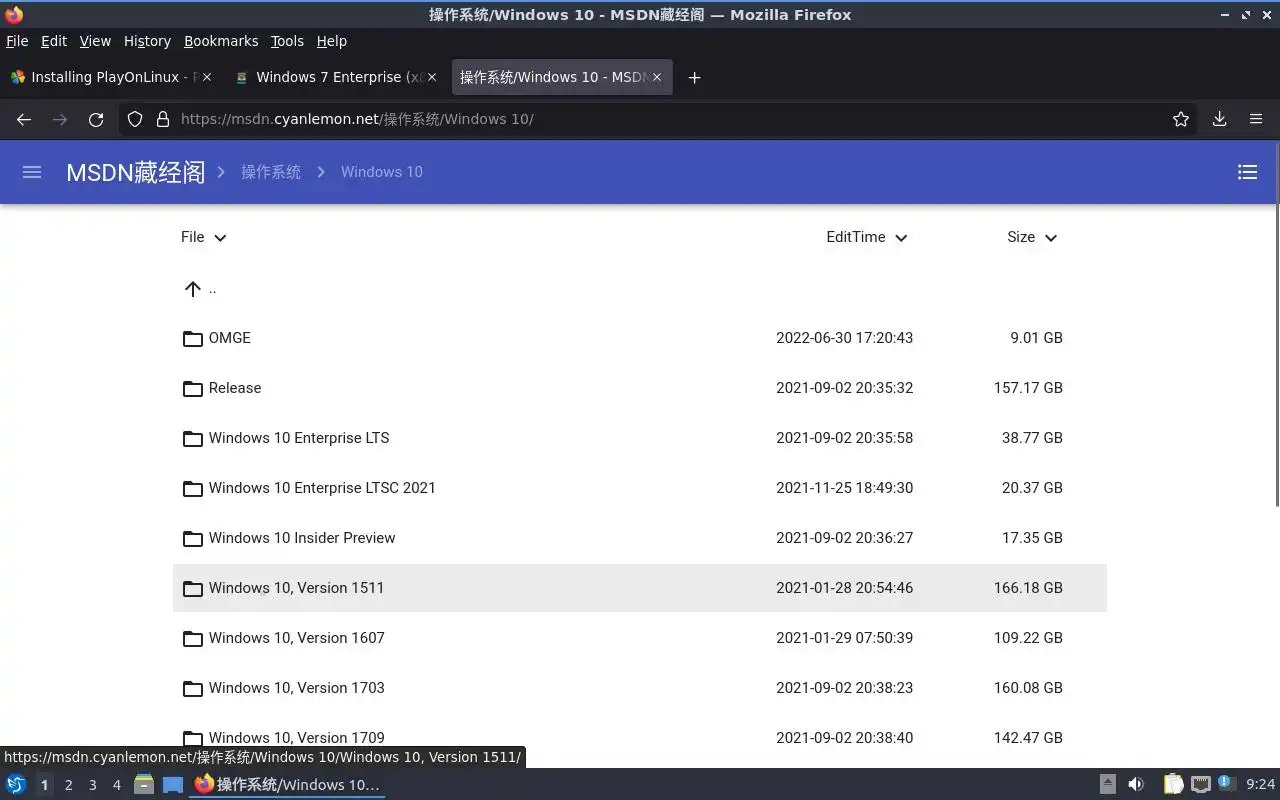The width and height of the screenshot is (1280, 800).
Task: Click the MSDN藏经阁 site title
Action: 135,172
